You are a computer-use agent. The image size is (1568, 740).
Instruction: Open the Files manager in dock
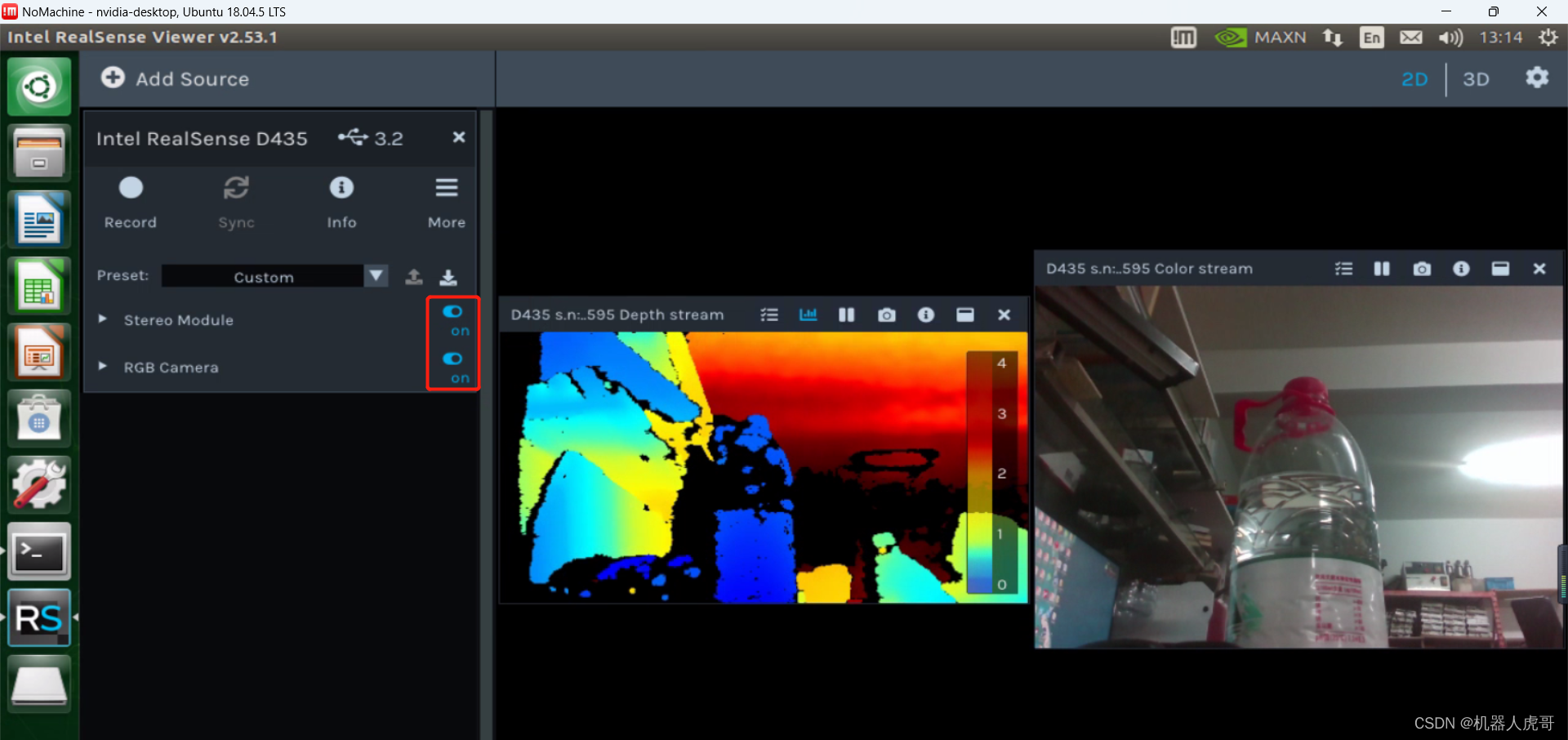pos(39,153)
